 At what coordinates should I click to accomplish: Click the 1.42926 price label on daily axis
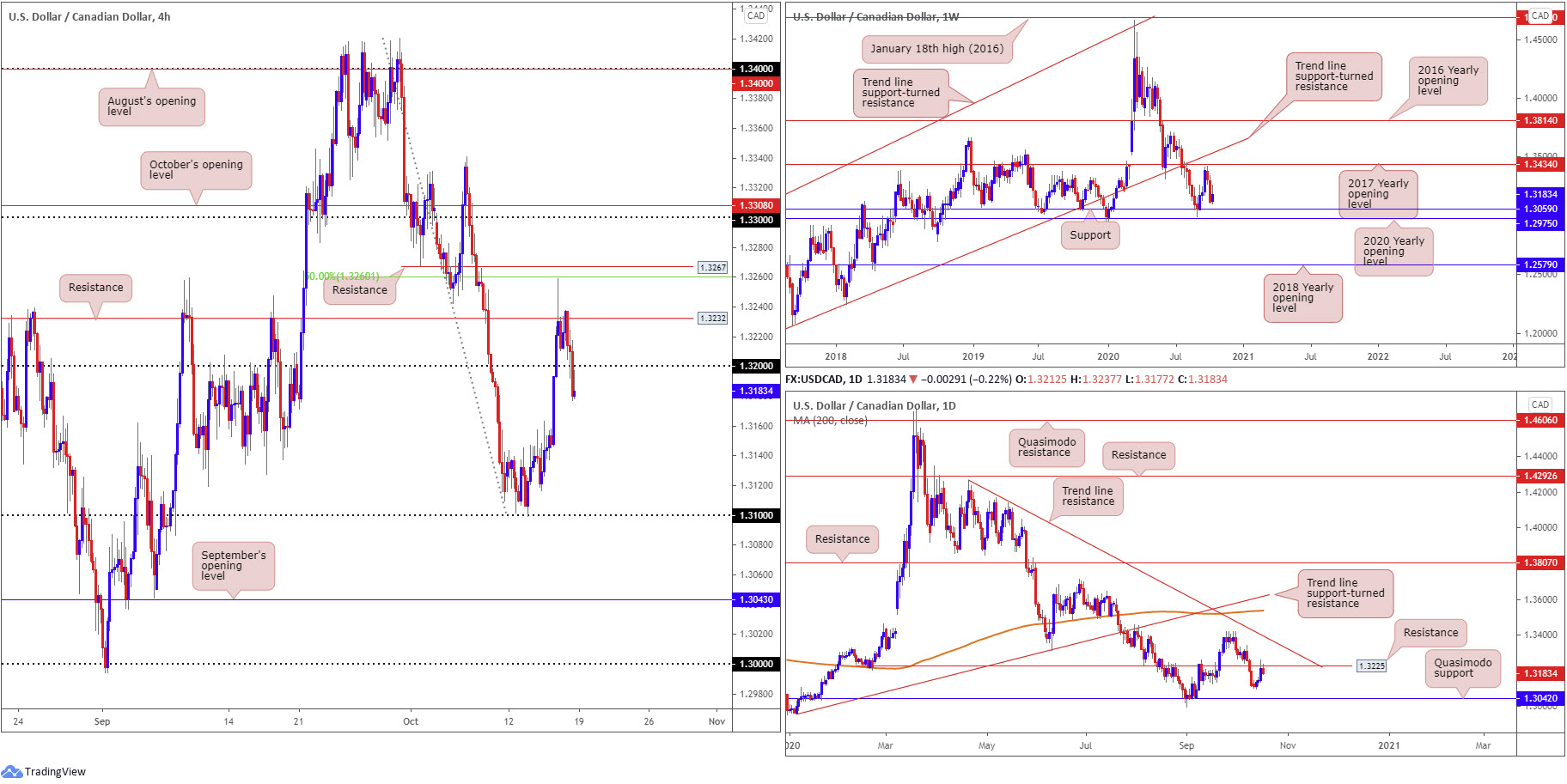coord(1540,476)
